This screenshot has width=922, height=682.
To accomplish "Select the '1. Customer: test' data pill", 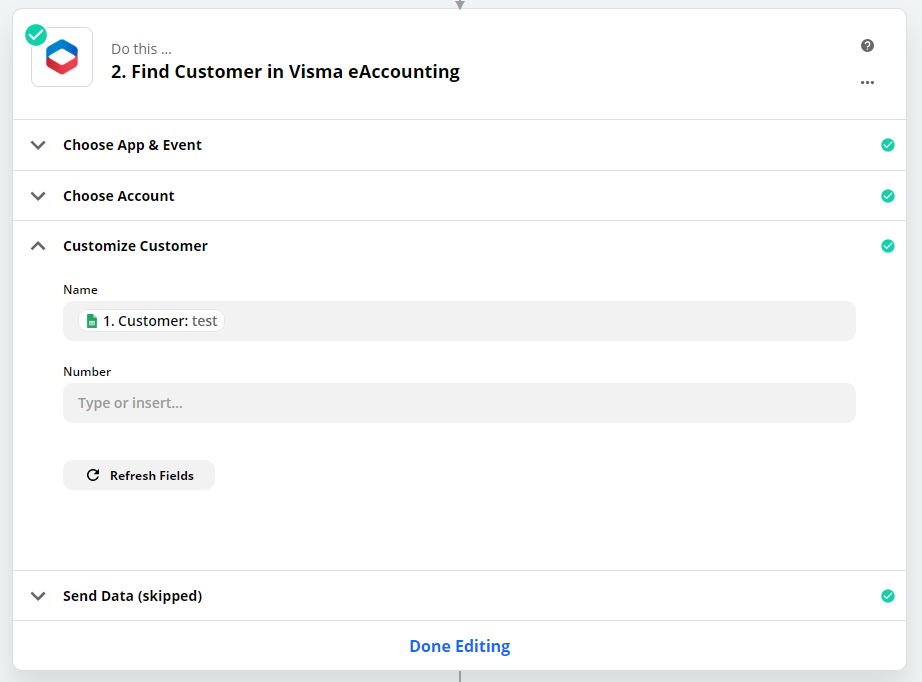I will pyautogui.click(x=151, y=321).
